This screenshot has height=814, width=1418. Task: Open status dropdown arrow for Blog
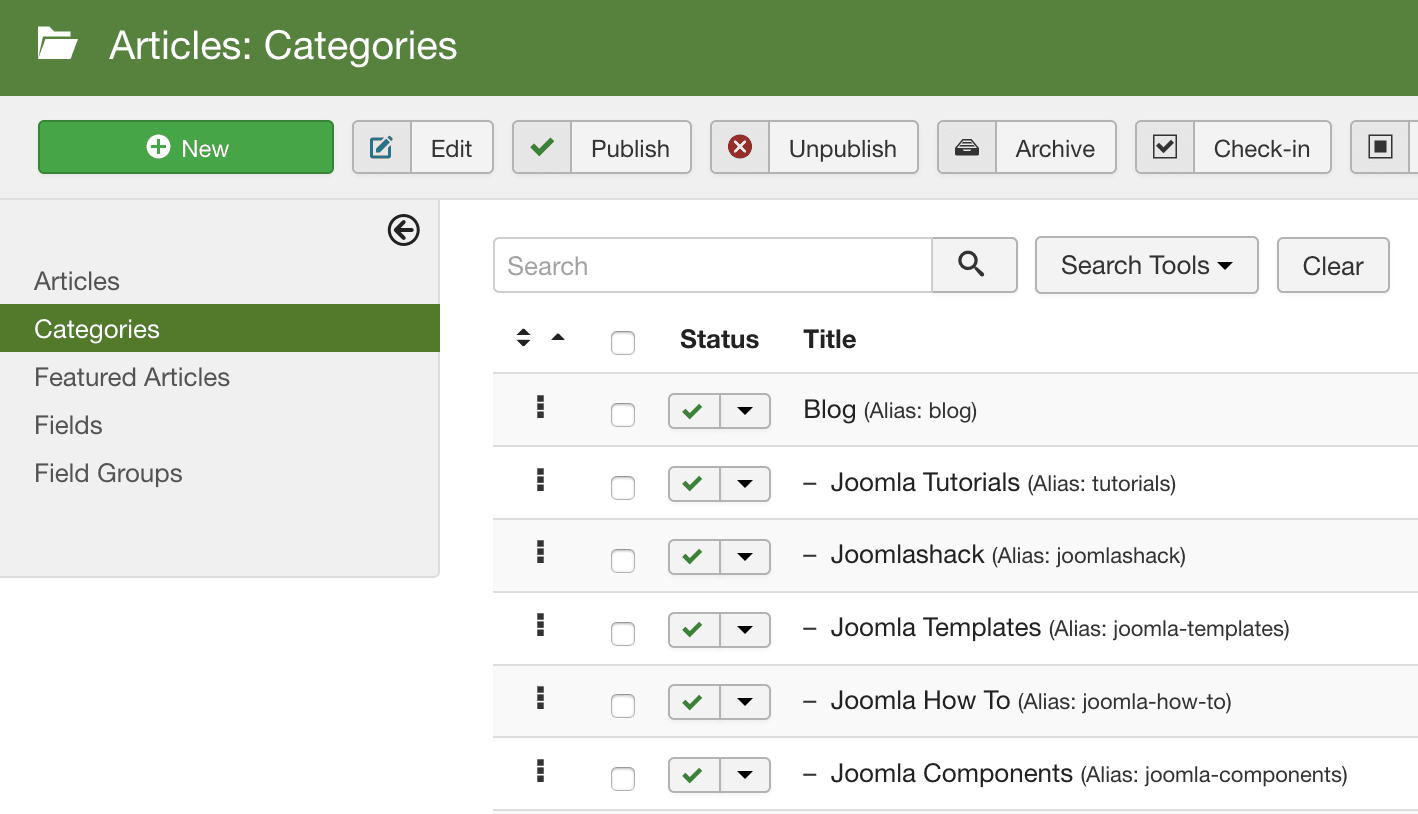coord(745,411)
